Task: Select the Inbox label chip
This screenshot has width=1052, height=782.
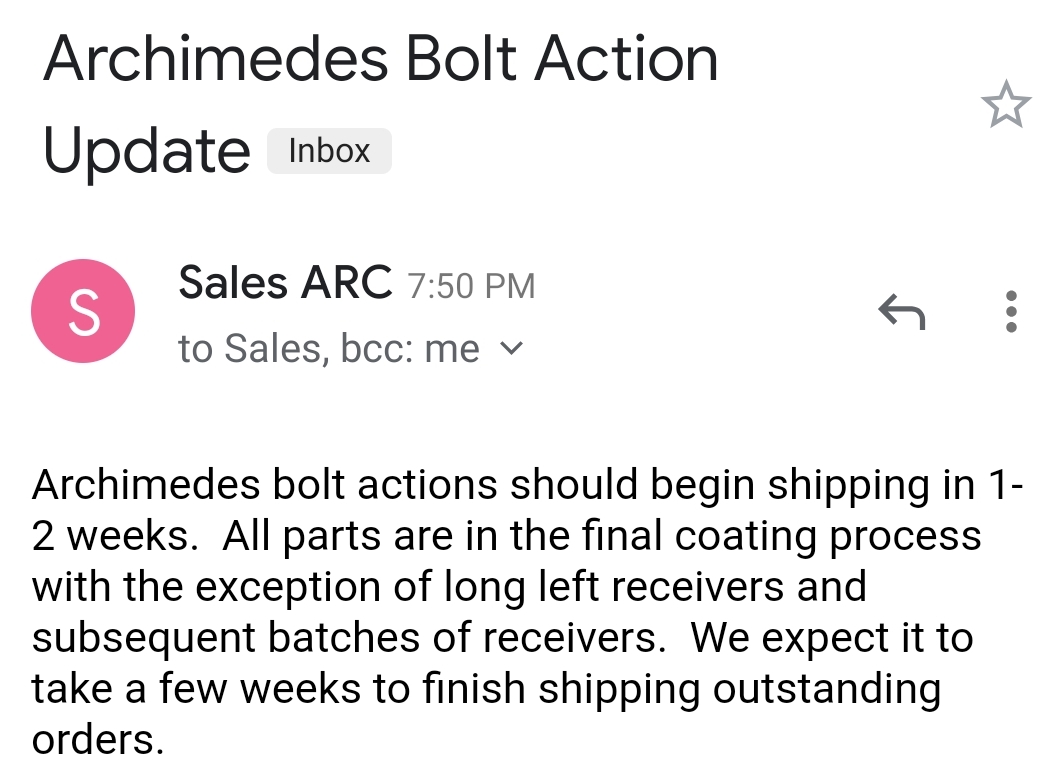Action: (x=329, y=151)
